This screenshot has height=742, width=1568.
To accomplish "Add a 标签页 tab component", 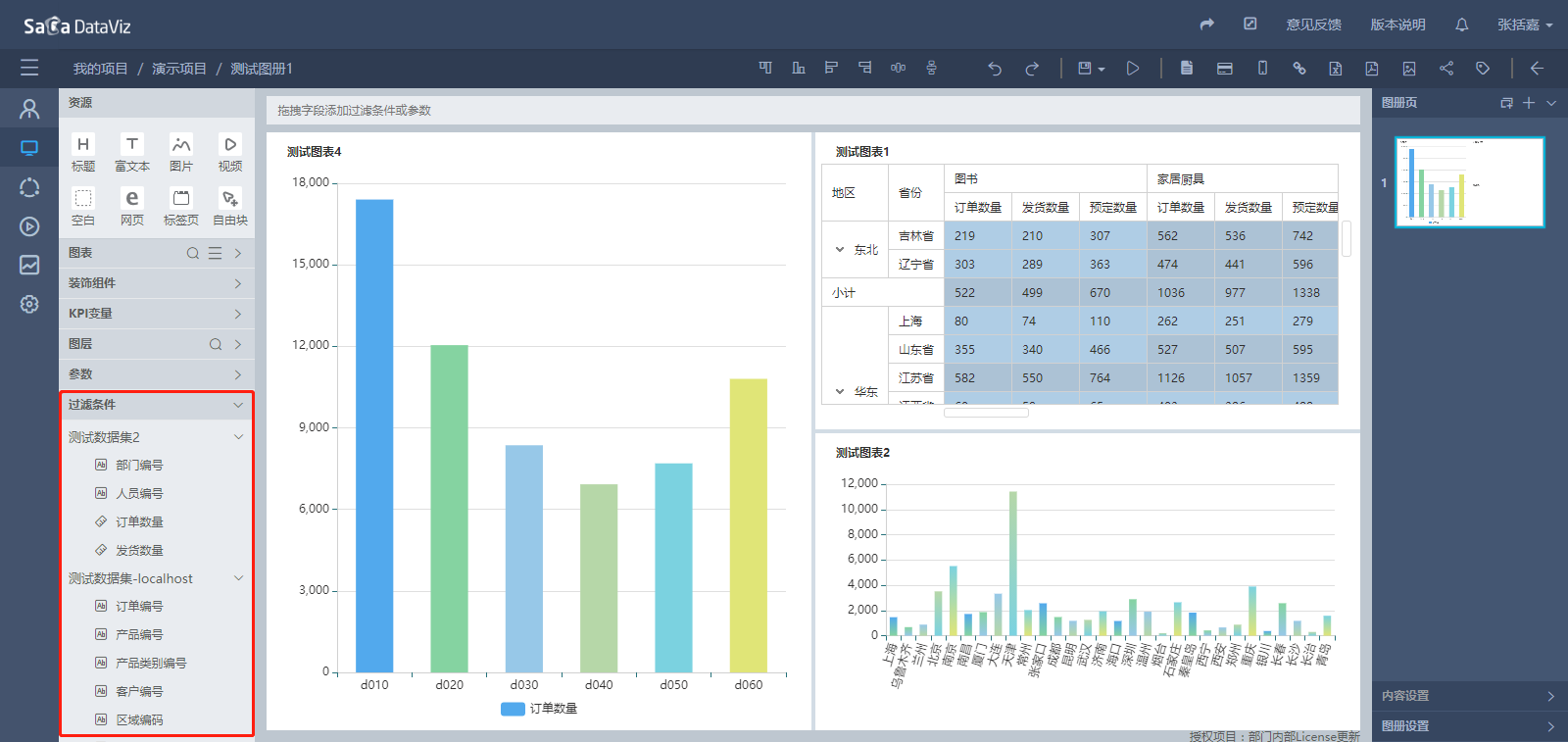I will tap(181, 207).
